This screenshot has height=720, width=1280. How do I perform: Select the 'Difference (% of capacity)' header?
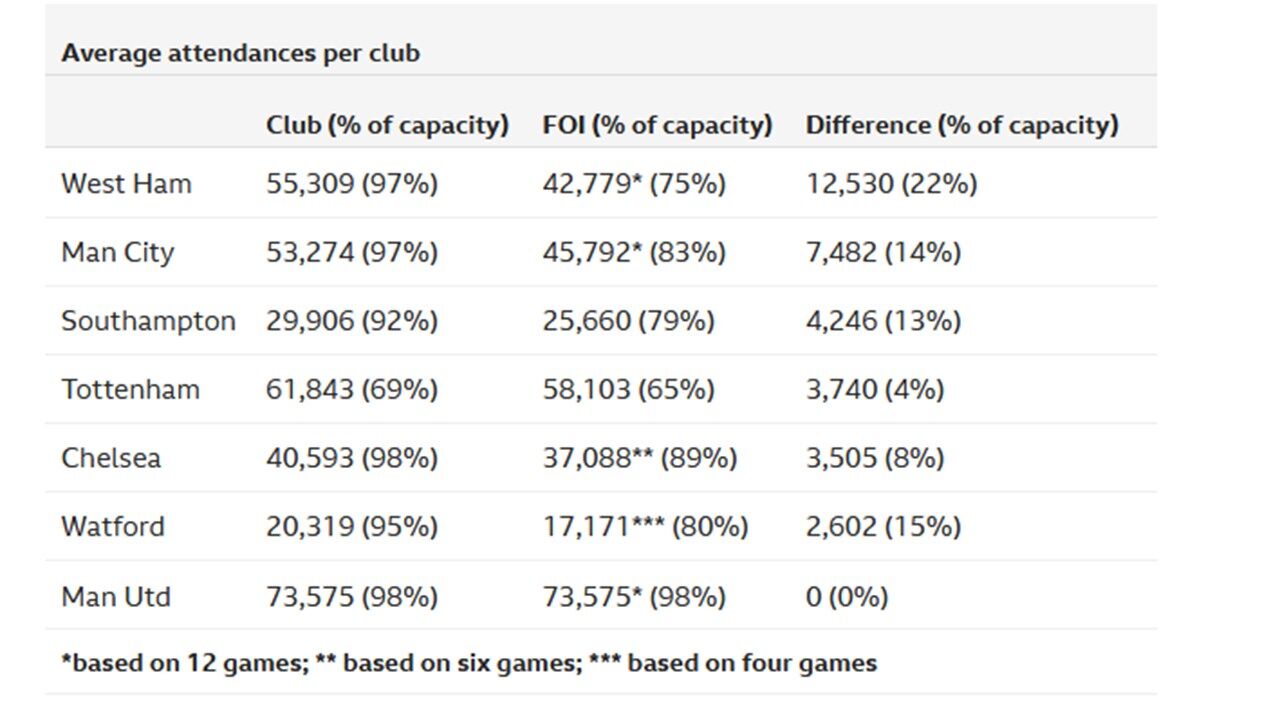pos(962,125)
